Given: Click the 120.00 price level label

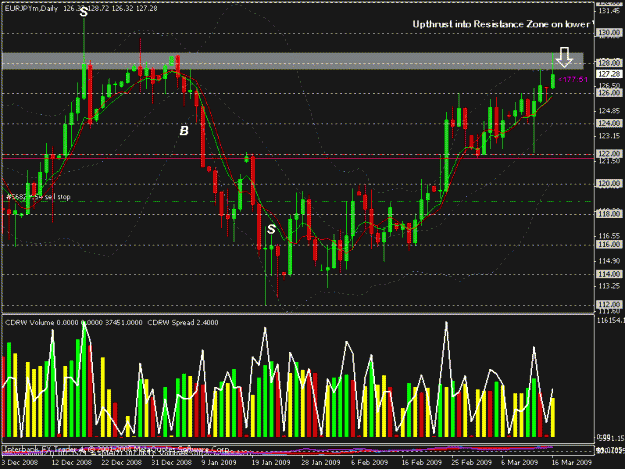Looking at the screenshot, I should point(609,184).
